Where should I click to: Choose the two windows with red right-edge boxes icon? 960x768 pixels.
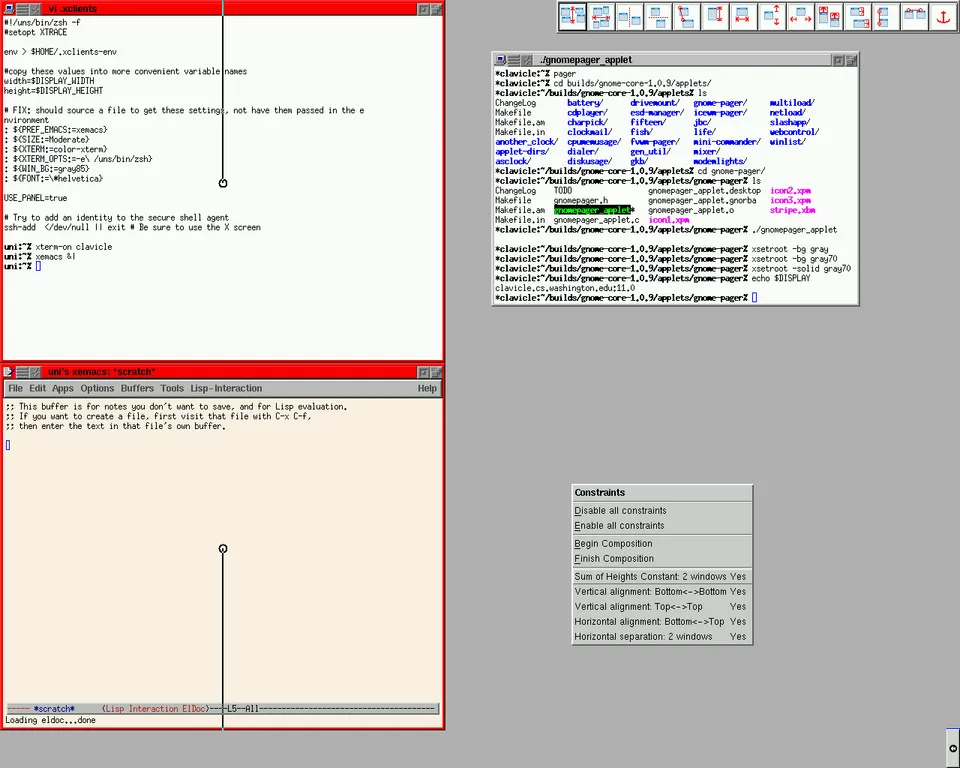858,17
